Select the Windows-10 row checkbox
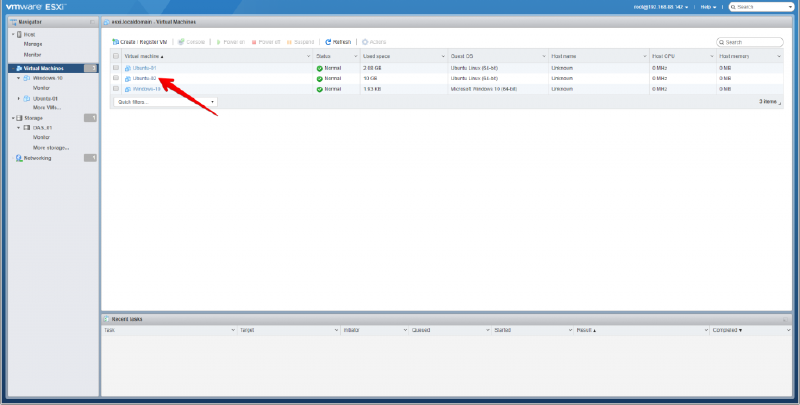Viewport: 800px width, 405px height. (116, 89)
